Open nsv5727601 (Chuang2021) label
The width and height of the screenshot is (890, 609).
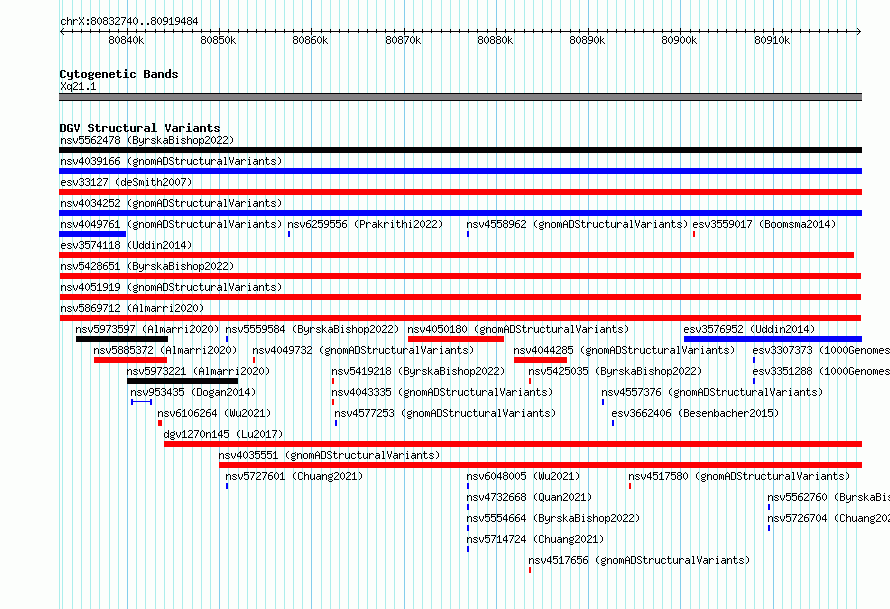point(294,476)
